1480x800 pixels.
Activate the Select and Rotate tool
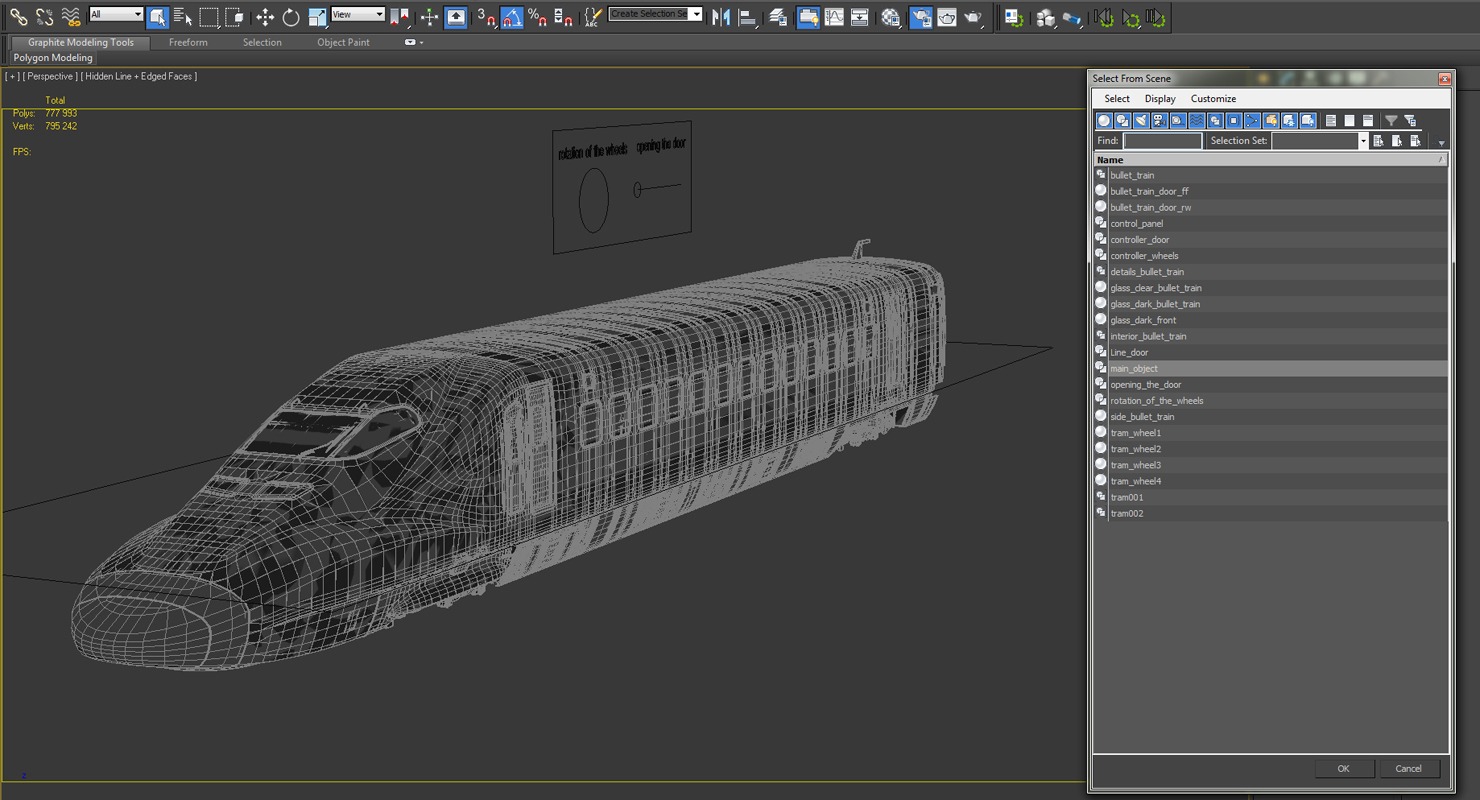click(x=291, y=17)
